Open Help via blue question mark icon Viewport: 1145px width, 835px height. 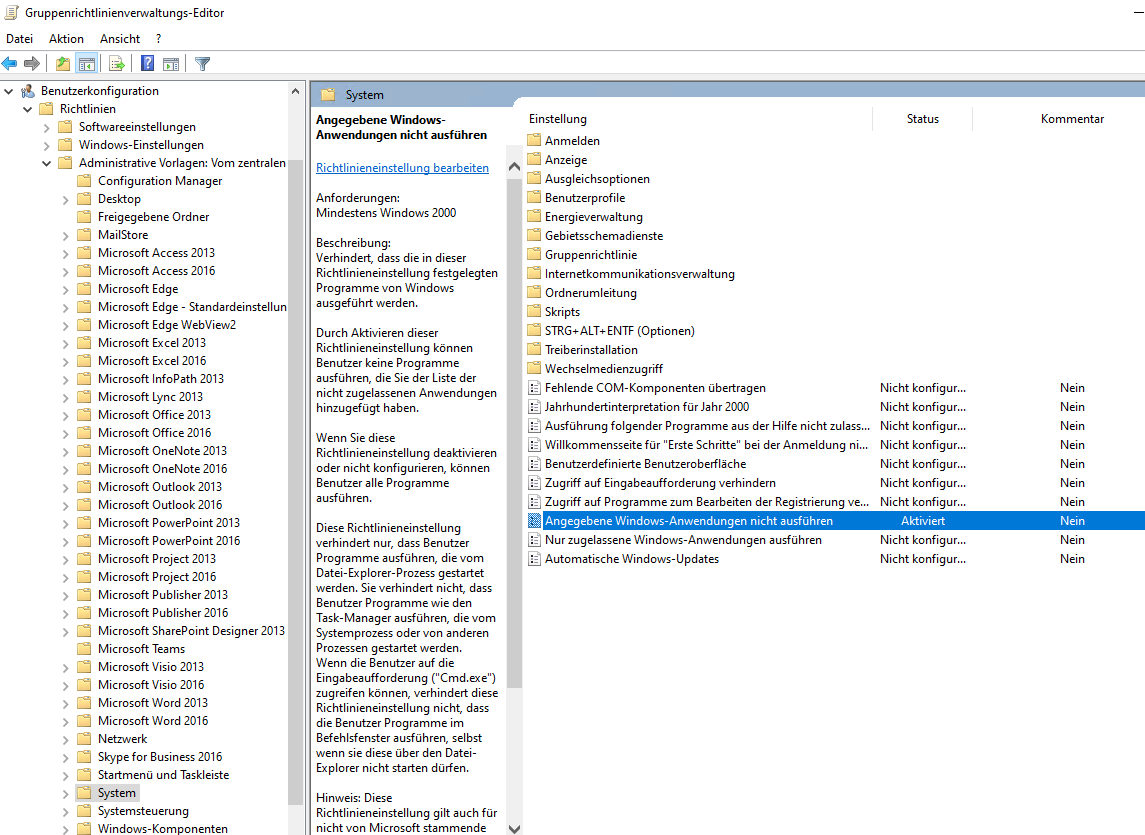(147, 64)
